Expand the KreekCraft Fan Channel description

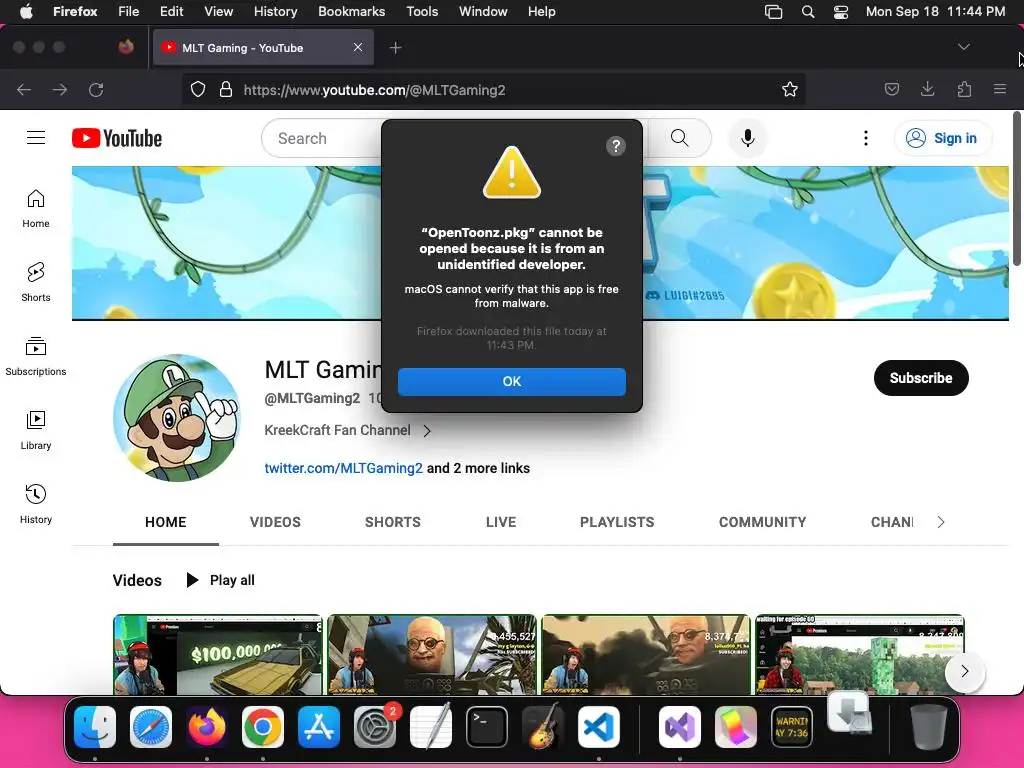click(x=426, y=431)
